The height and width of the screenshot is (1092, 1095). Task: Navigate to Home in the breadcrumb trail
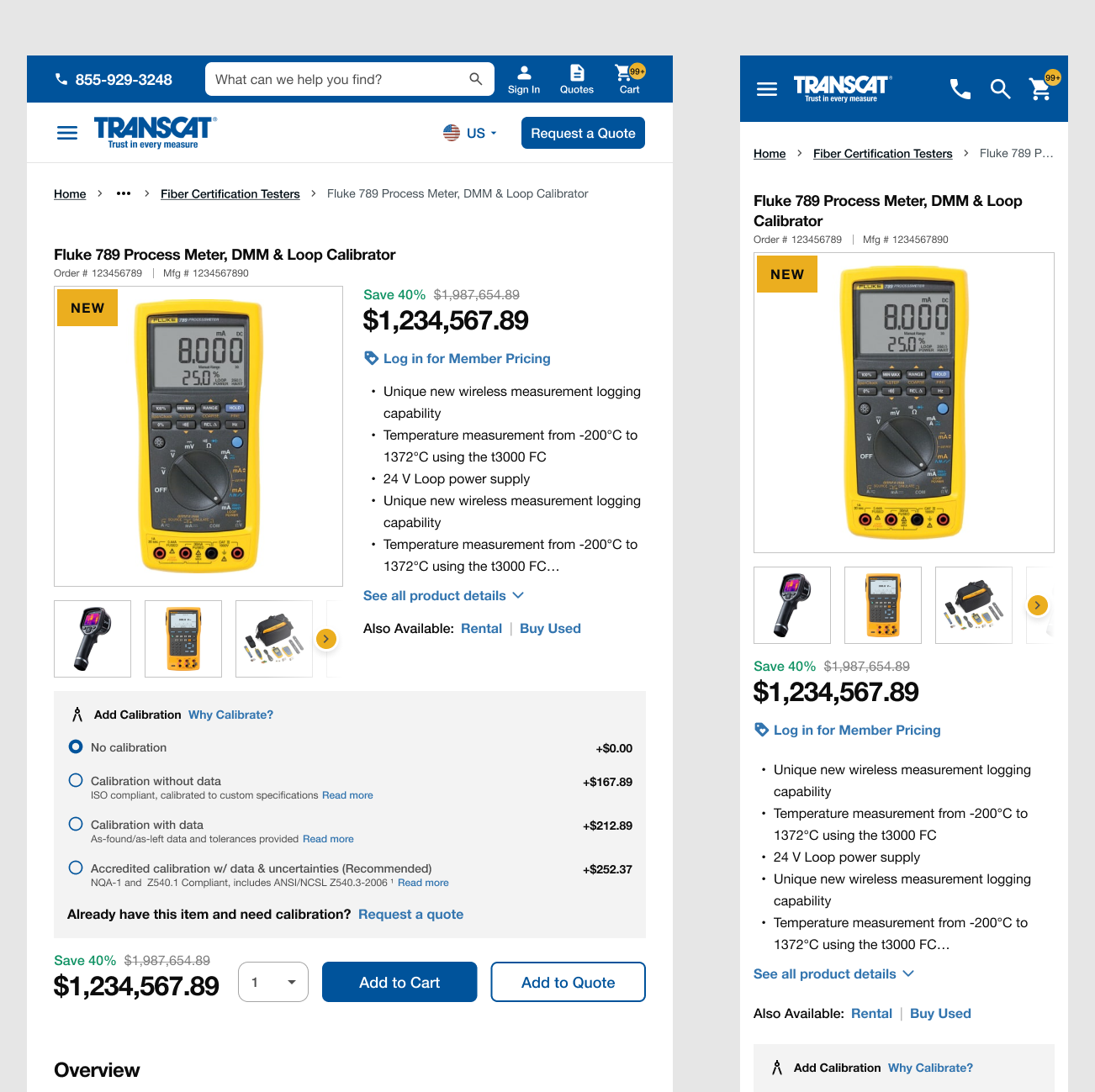(70, 193)
